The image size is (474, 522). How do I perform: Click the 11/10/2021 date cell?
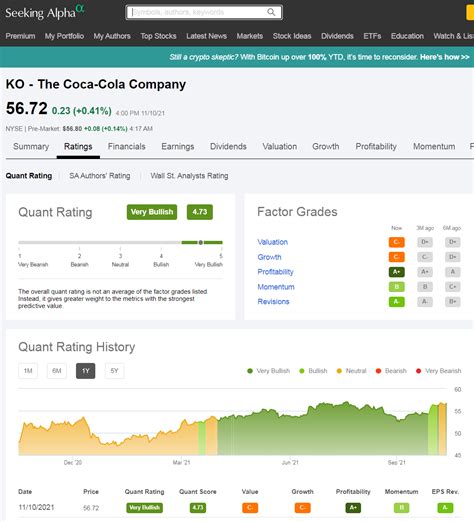click(36, 507)
